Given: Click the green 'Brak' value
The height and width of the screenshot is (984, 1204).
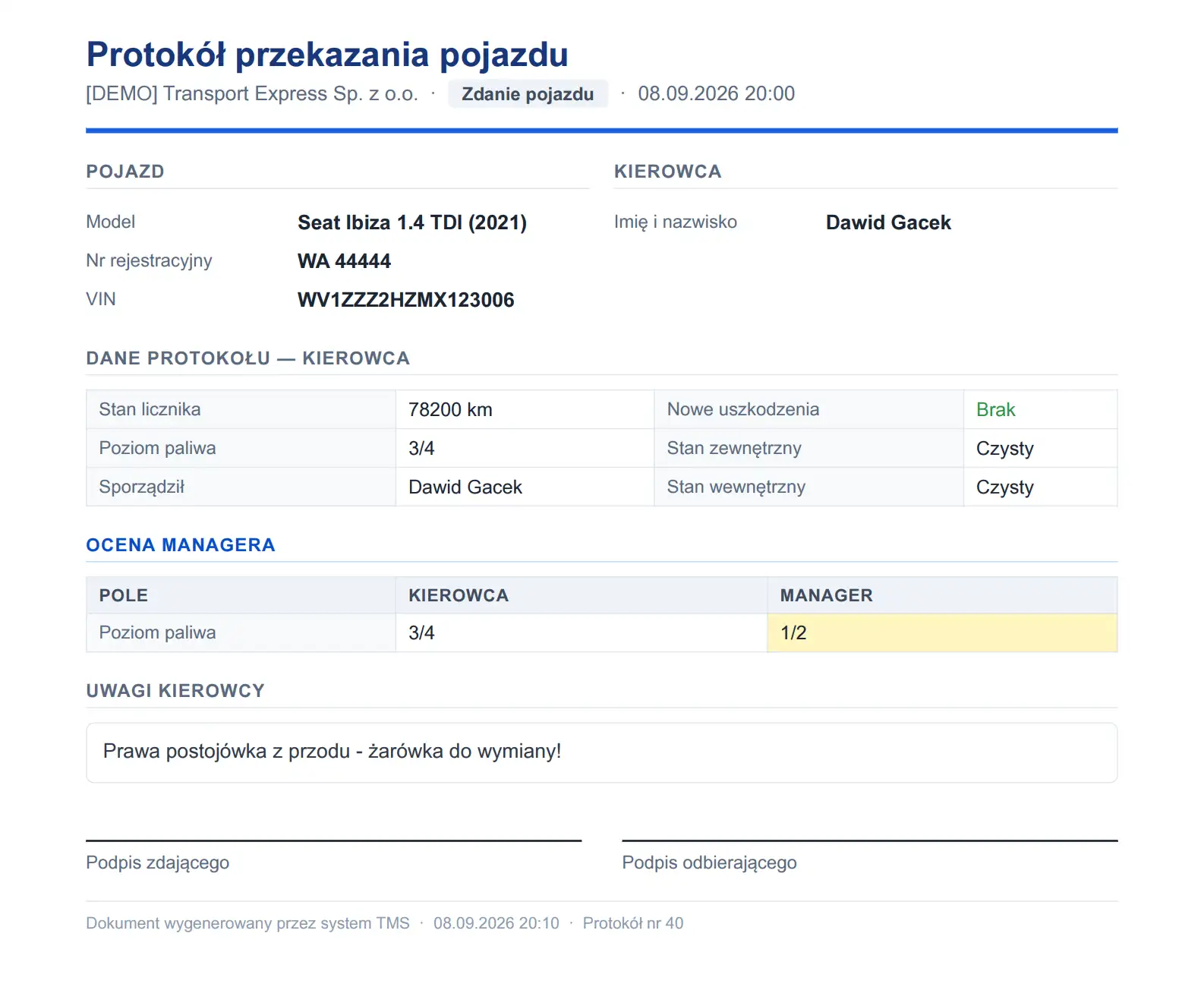Looking at the screenshot, I should (995, 410).
